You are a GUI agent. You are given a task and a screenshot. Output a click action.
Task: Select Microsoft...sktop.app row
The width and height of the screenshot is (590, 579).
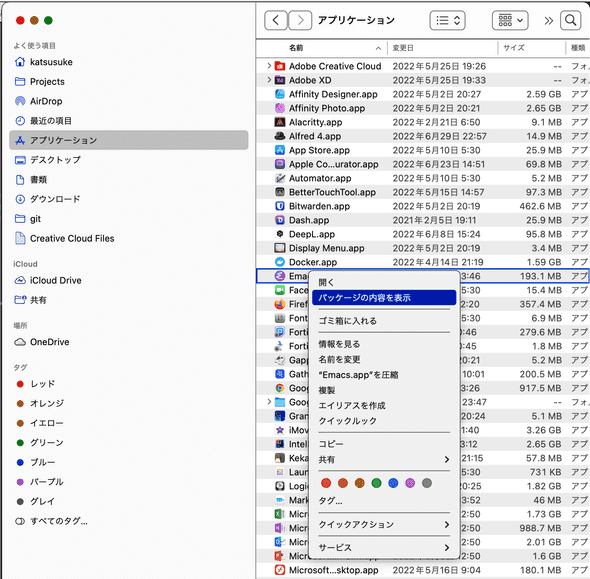pyautogui.click(x=423, y=570)
